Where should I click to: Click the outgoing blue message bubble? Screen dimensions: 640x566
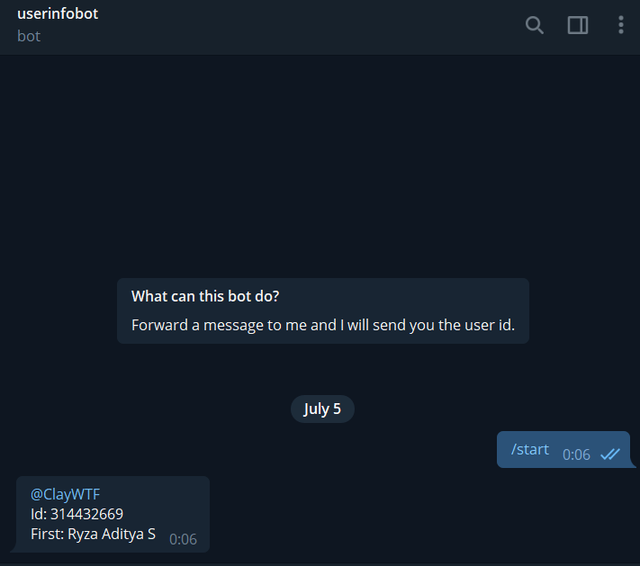click(563, 450)
